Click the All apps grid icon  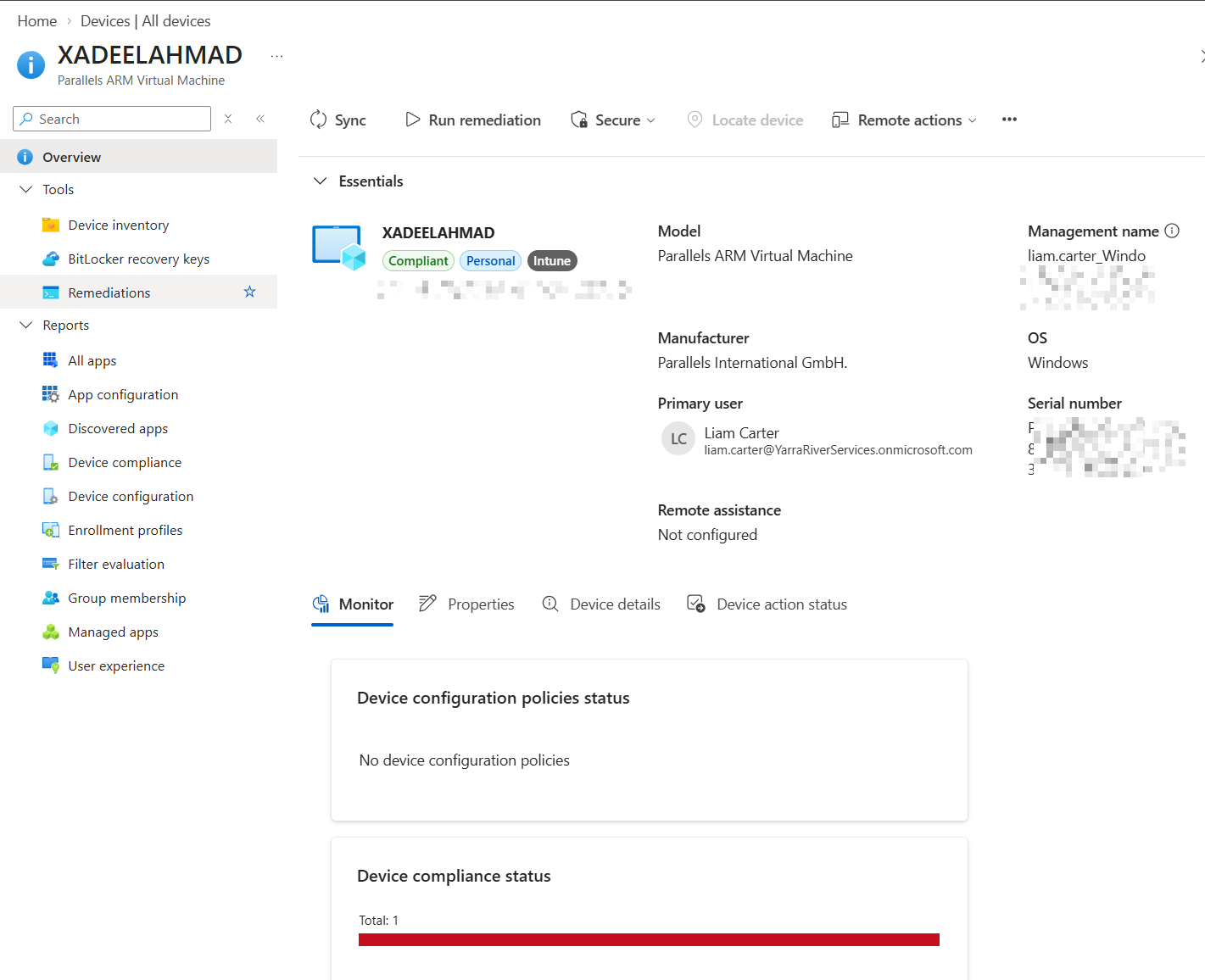[x=51, y=360]
